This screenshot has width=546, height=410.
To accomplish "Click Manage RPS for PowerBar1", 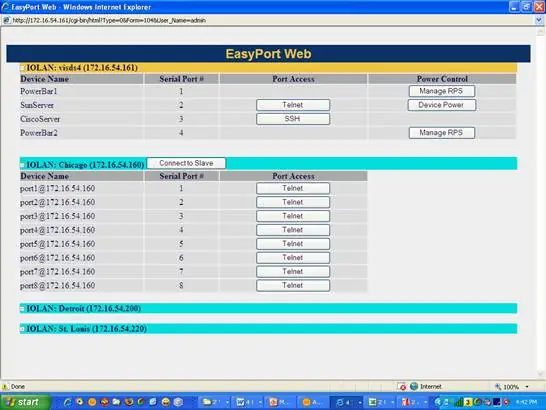I will (442, 91).
